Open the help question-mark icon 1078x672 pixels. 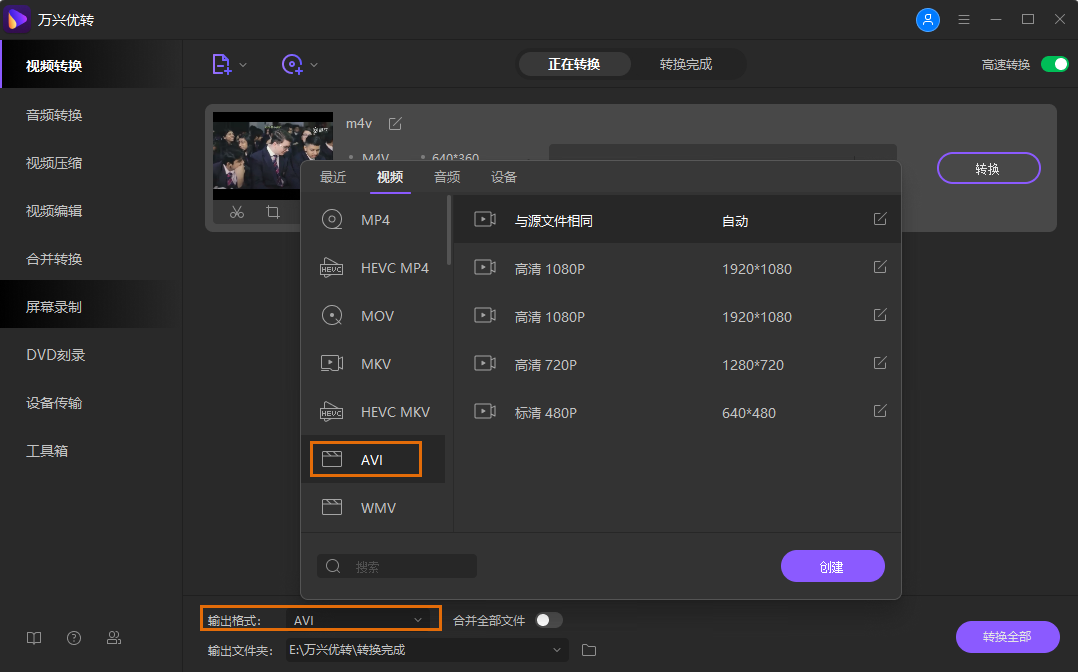tap(73, 637)
